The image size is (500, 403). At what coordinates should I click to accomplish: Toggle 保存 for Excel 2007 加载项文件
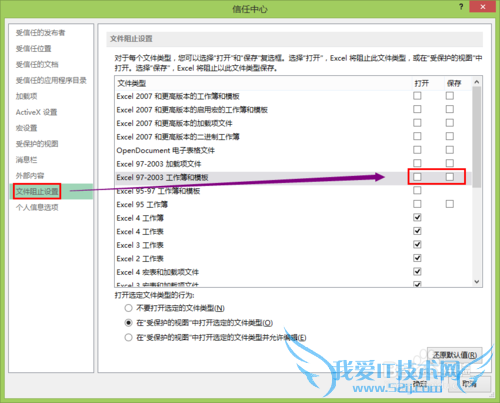(x=450, y=123)
